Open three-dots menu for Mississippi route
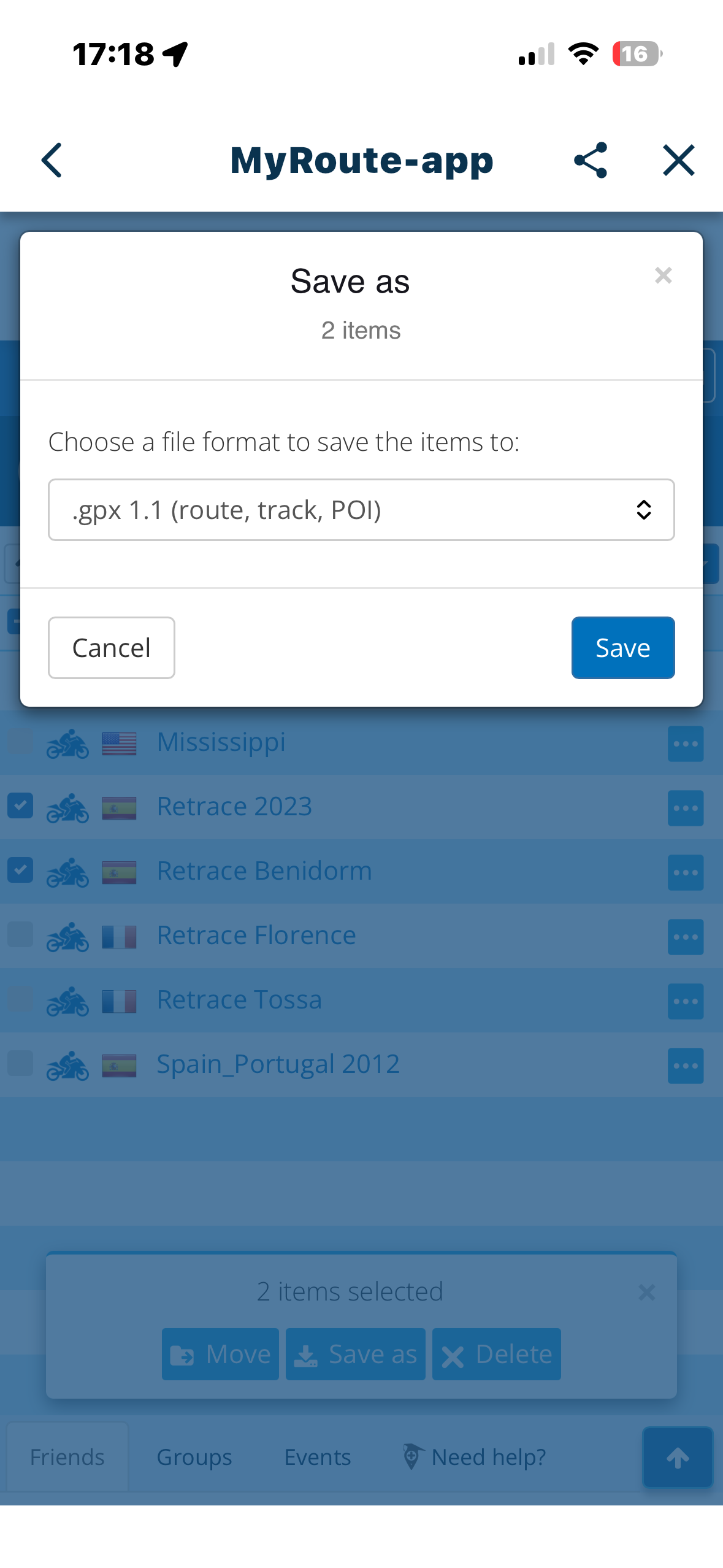This screenshot has width=723, height=1568. 685,744
